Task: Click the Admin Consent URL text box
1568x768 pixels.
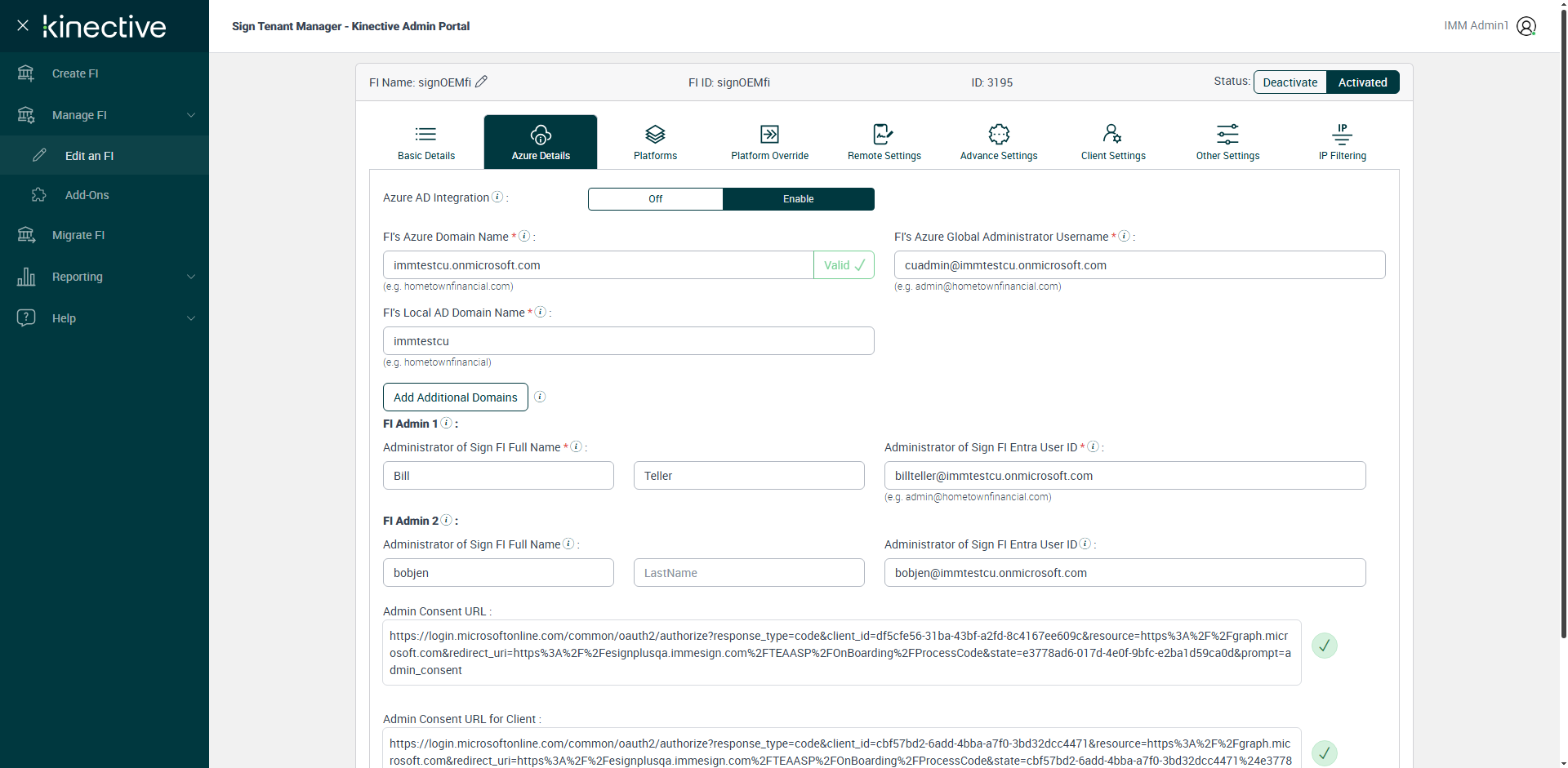Action: pyautogui.click(x=842, y=653)
